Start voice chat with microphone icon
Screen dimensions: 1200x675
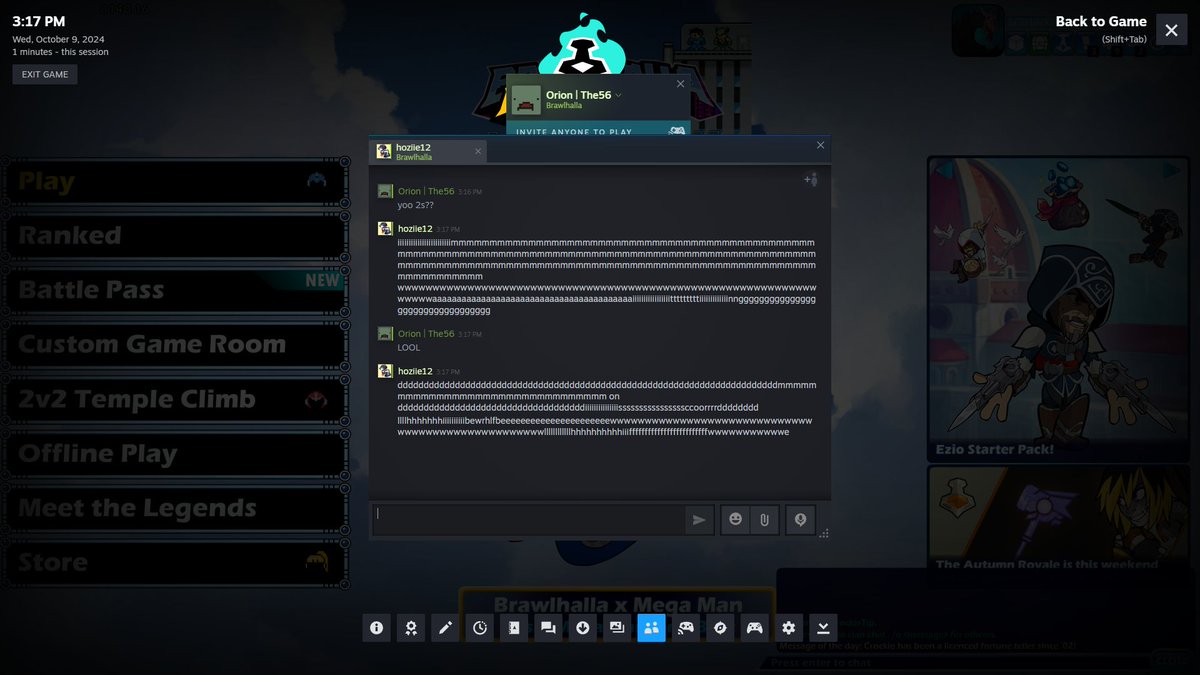(x=800, y=520)
